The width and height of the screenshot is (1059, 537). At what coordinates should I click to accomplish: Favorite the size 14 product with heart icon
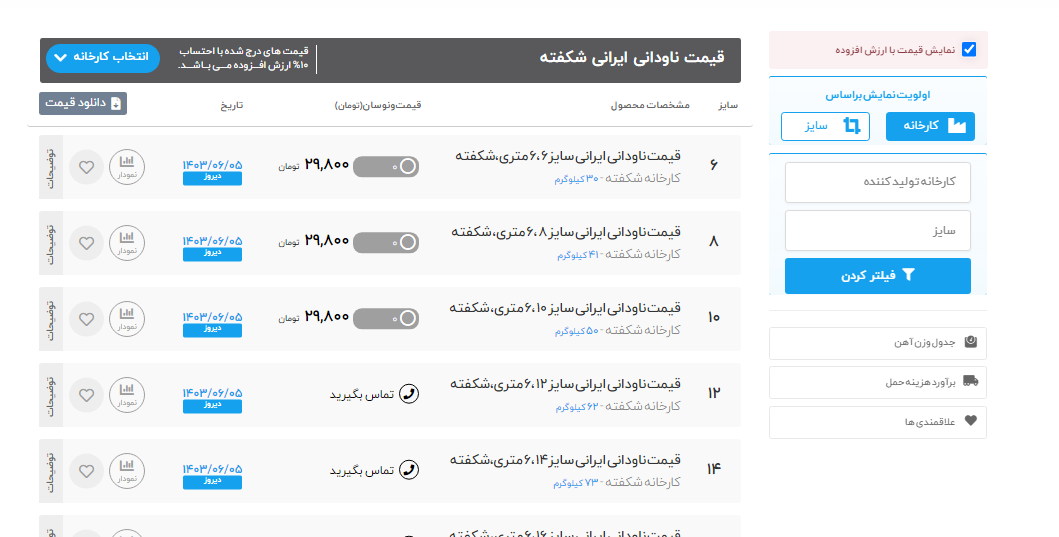[x=86, y=470]
